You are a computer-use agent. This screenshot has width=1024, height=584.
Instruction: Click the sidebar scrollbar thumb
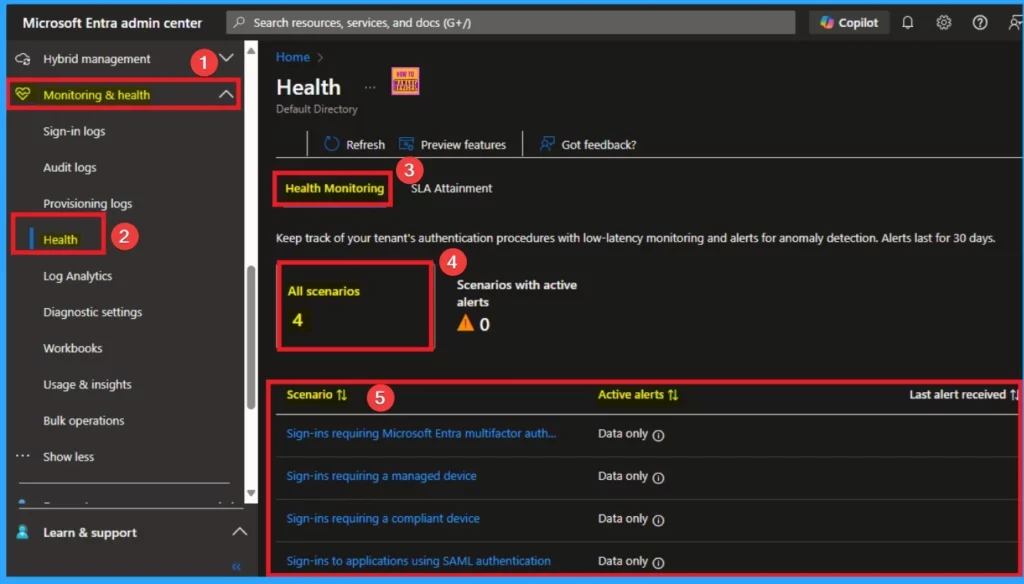(x=251, y=336)
